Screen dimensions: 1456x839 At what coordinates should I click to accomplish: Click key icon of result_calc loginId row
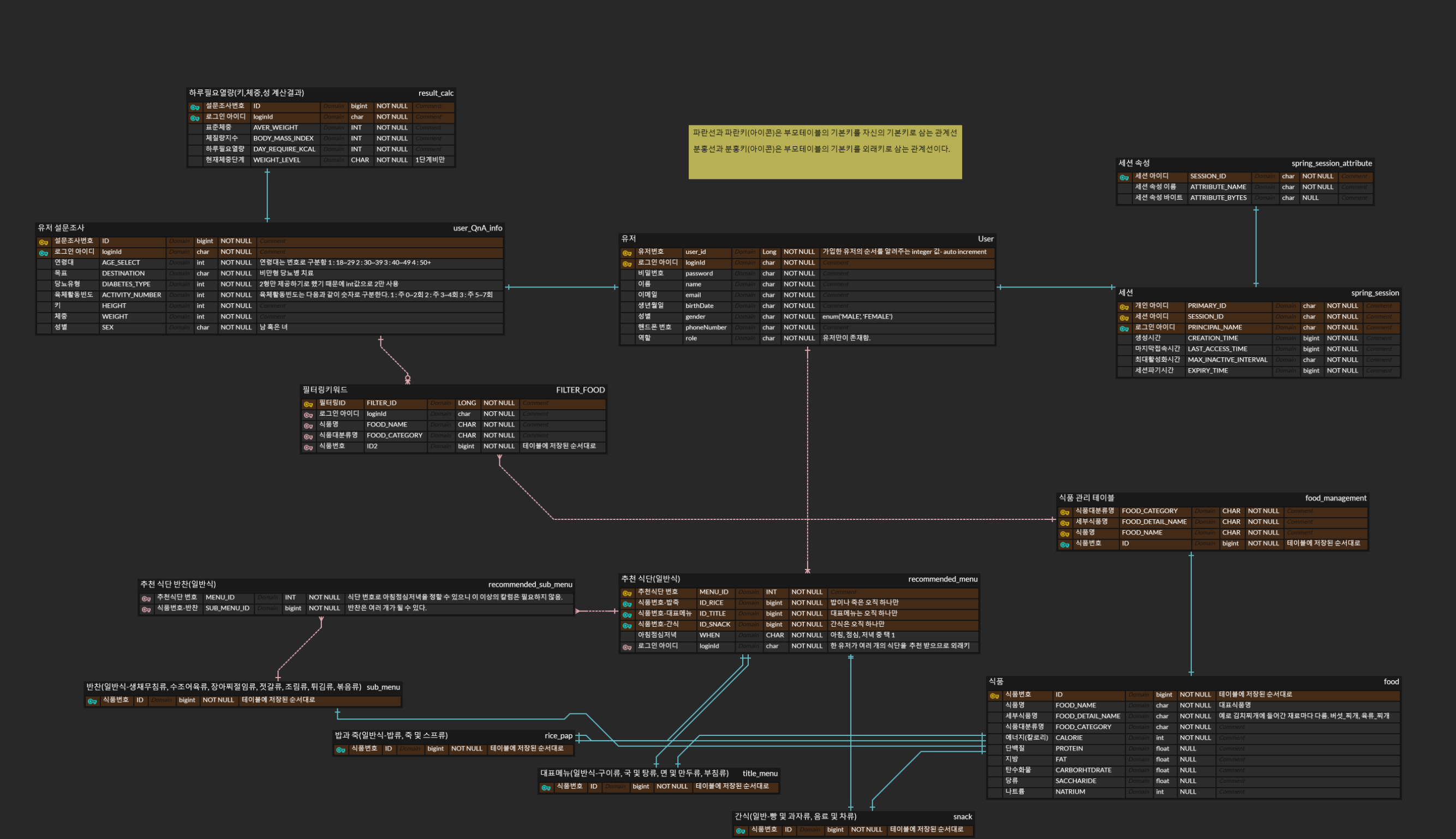pos(195,118)
